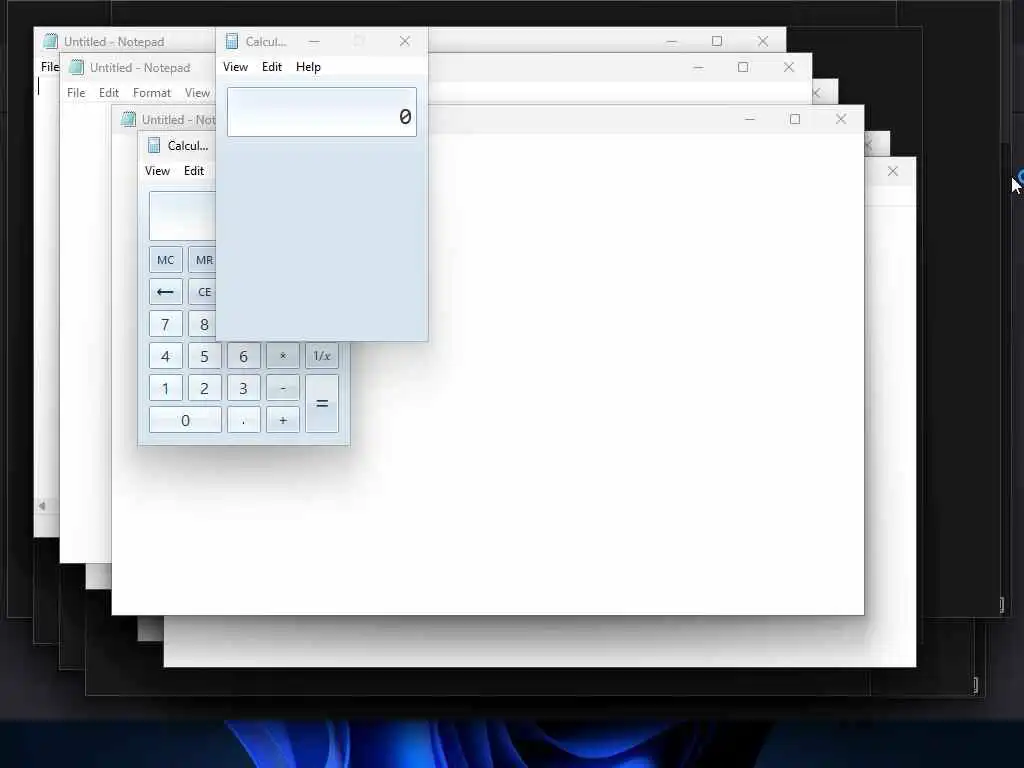Close the Notepad window showing the Format menu
This screenshot has width=1024, height=768.
[789, 67]
